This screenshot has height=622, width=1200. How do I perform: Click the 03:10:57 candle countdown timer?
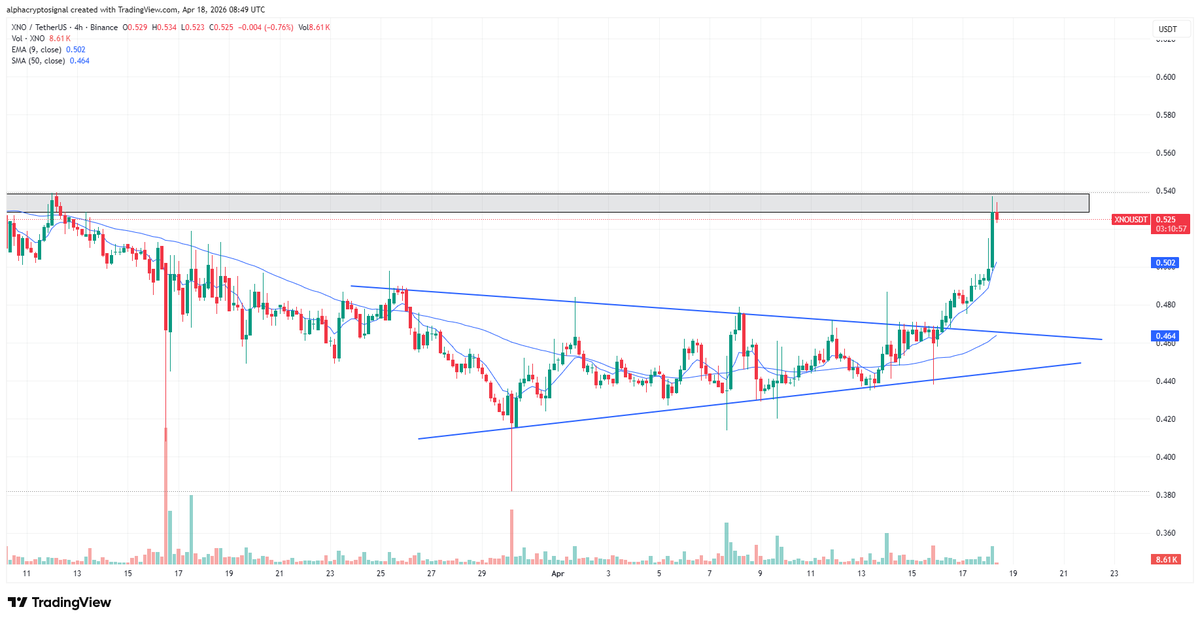(1171, 229)
